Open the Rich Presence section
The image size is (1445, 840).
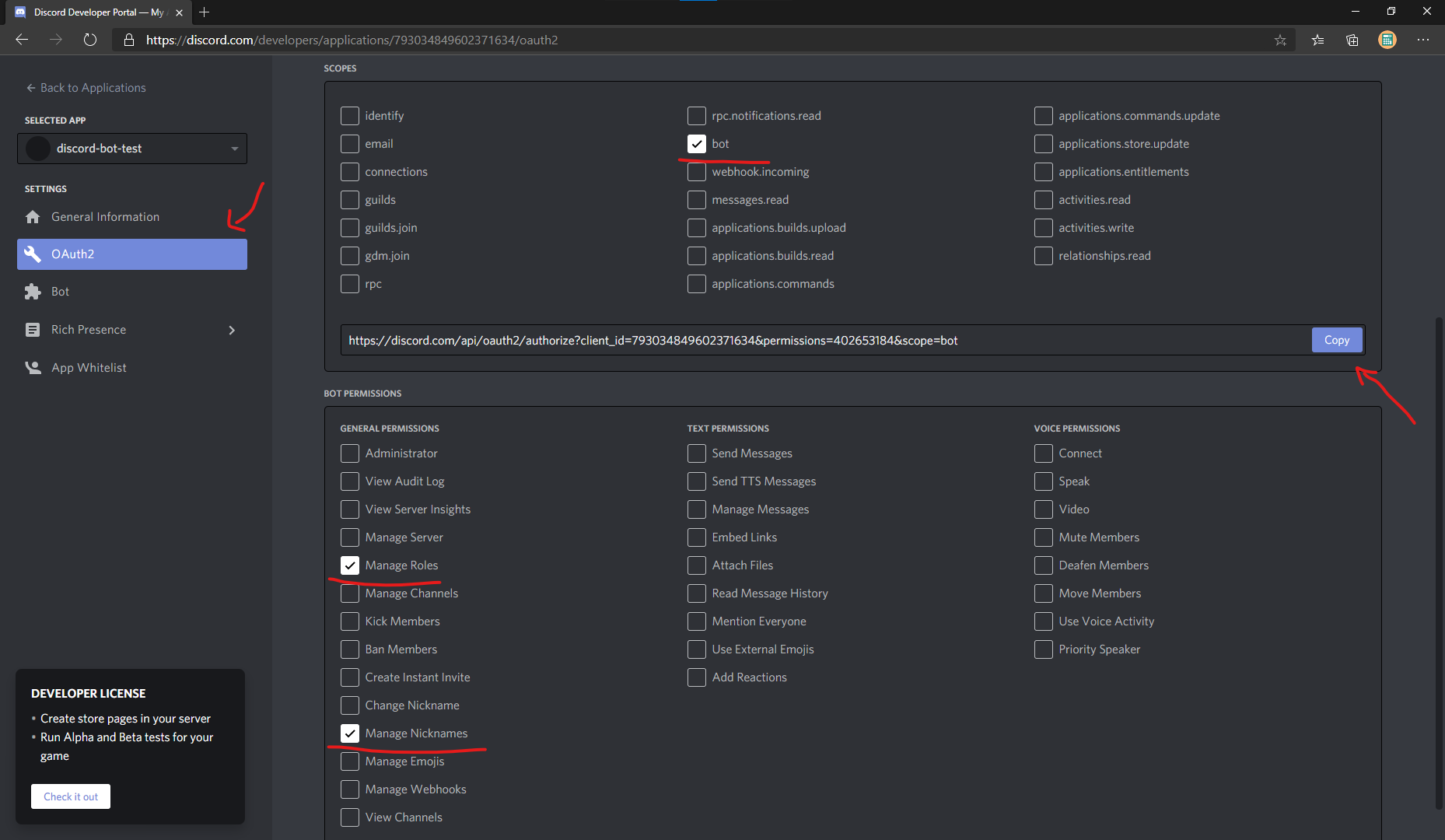[132, 330]
